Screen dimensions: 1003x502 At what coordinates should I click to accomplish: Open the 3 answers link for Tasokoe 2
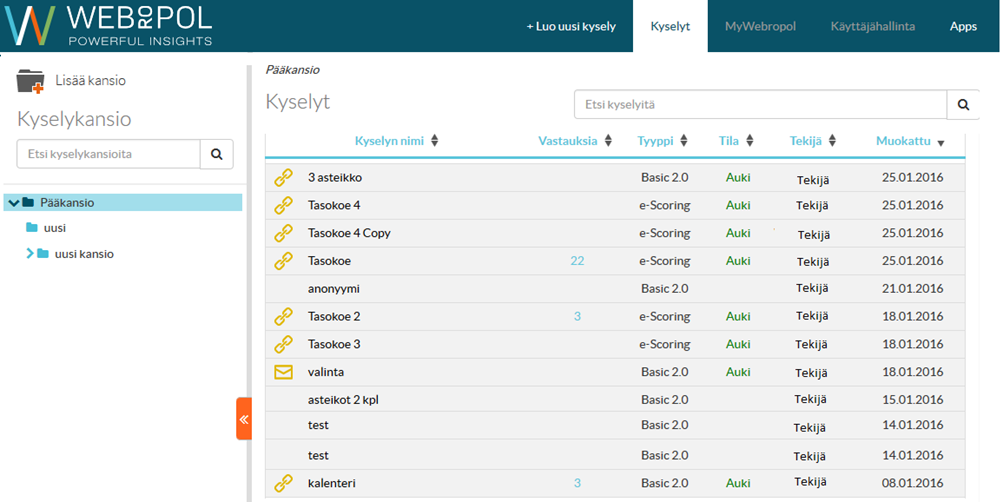(577, 317)
